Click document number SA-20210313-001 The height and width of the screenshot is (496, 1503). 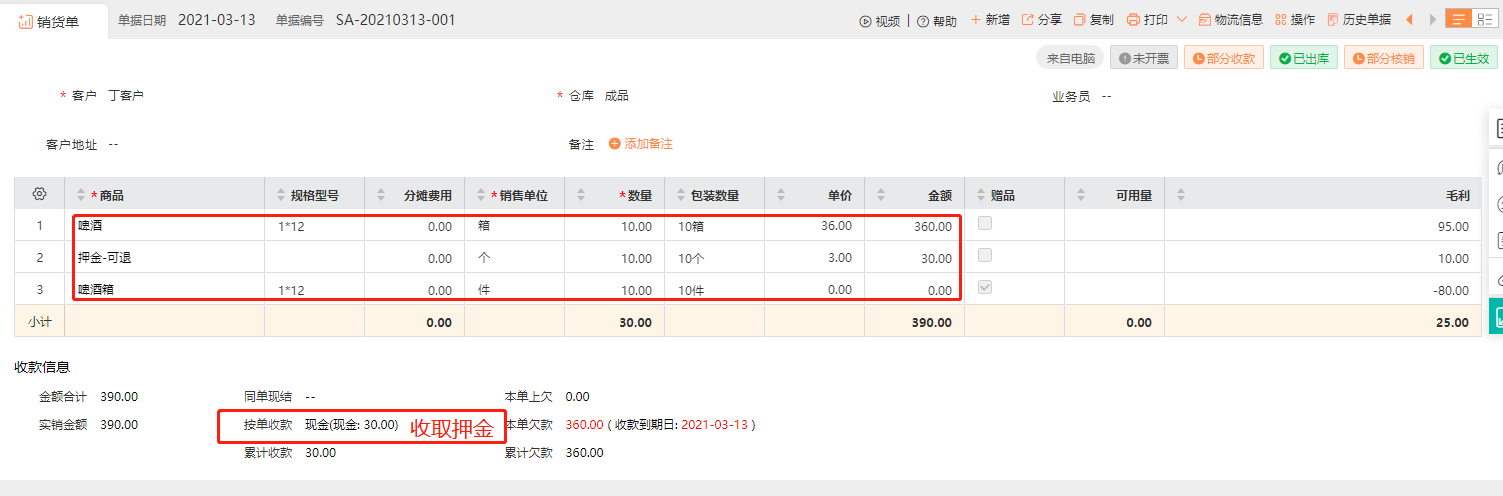tap(396, 20)
